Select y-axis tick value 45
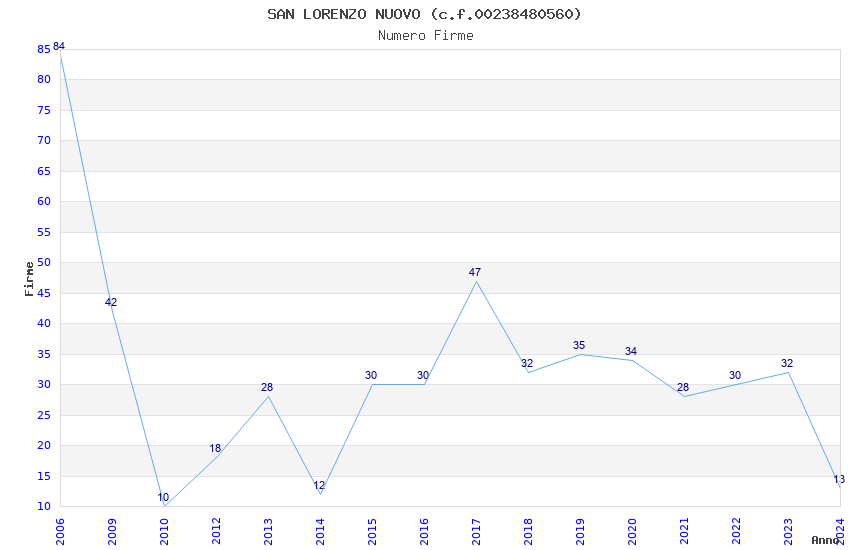Image resolution: width=850 pixels, height=550 pixels. click(44, 293)
